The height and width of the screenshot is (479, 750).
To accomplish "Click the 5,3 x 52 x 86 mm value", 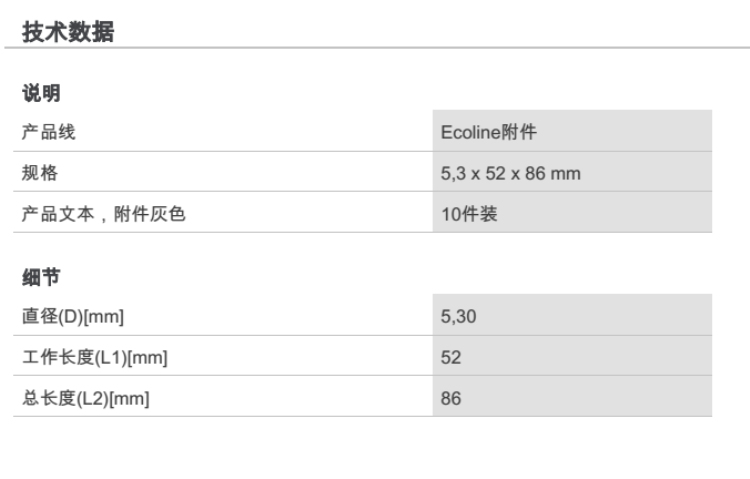I will (510, 173).
